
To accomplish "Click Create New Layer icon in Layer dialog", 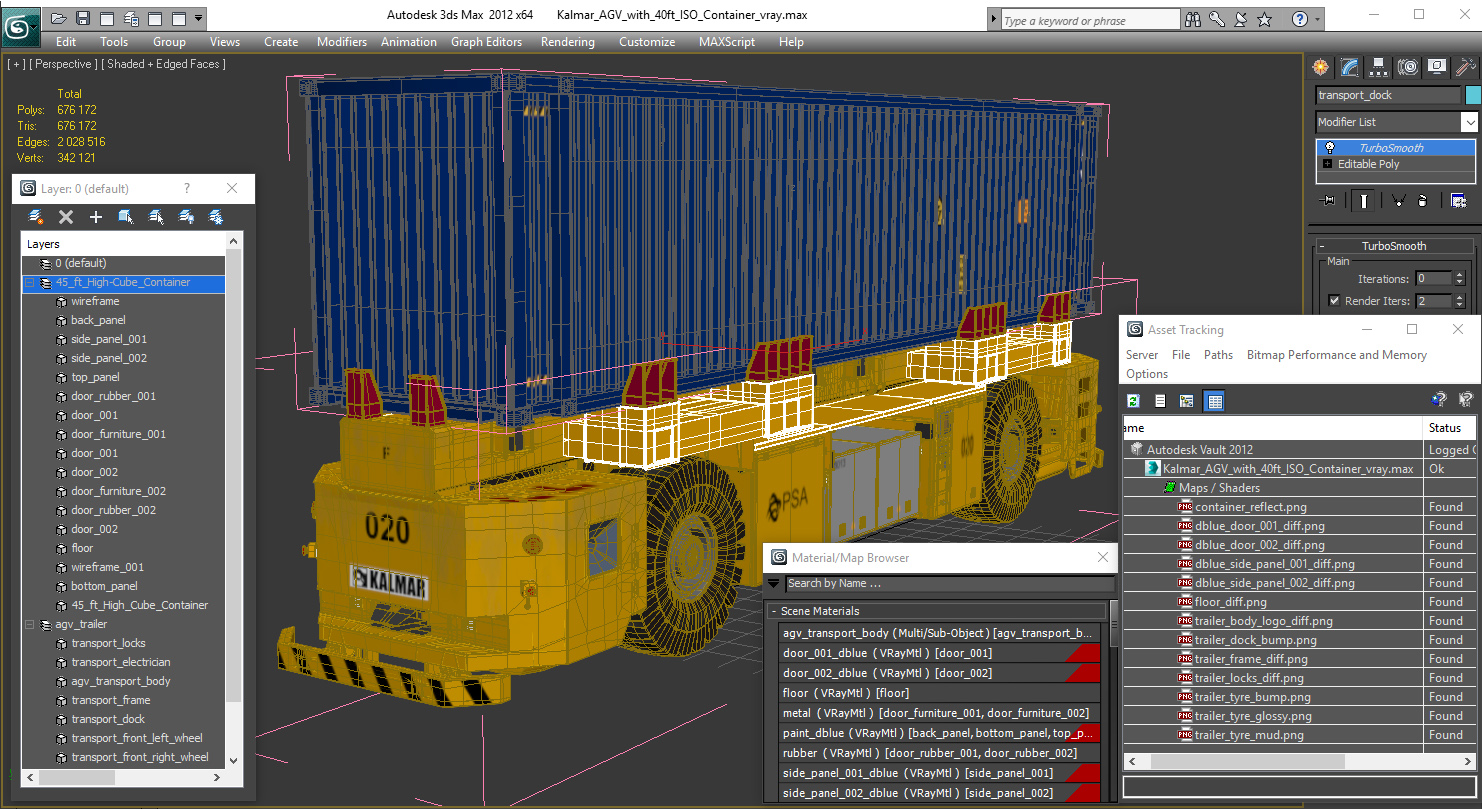I will (36, 217).
